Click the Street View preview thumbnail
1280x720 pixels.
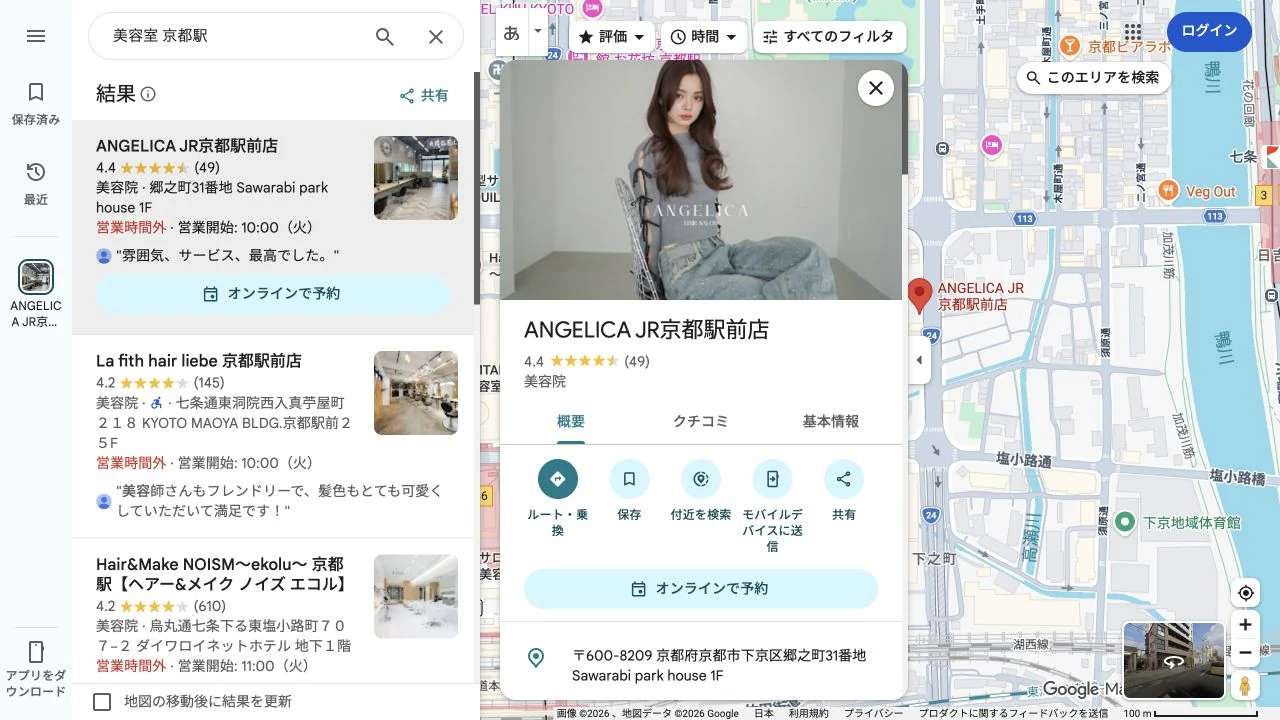(x=1174, y=660)
